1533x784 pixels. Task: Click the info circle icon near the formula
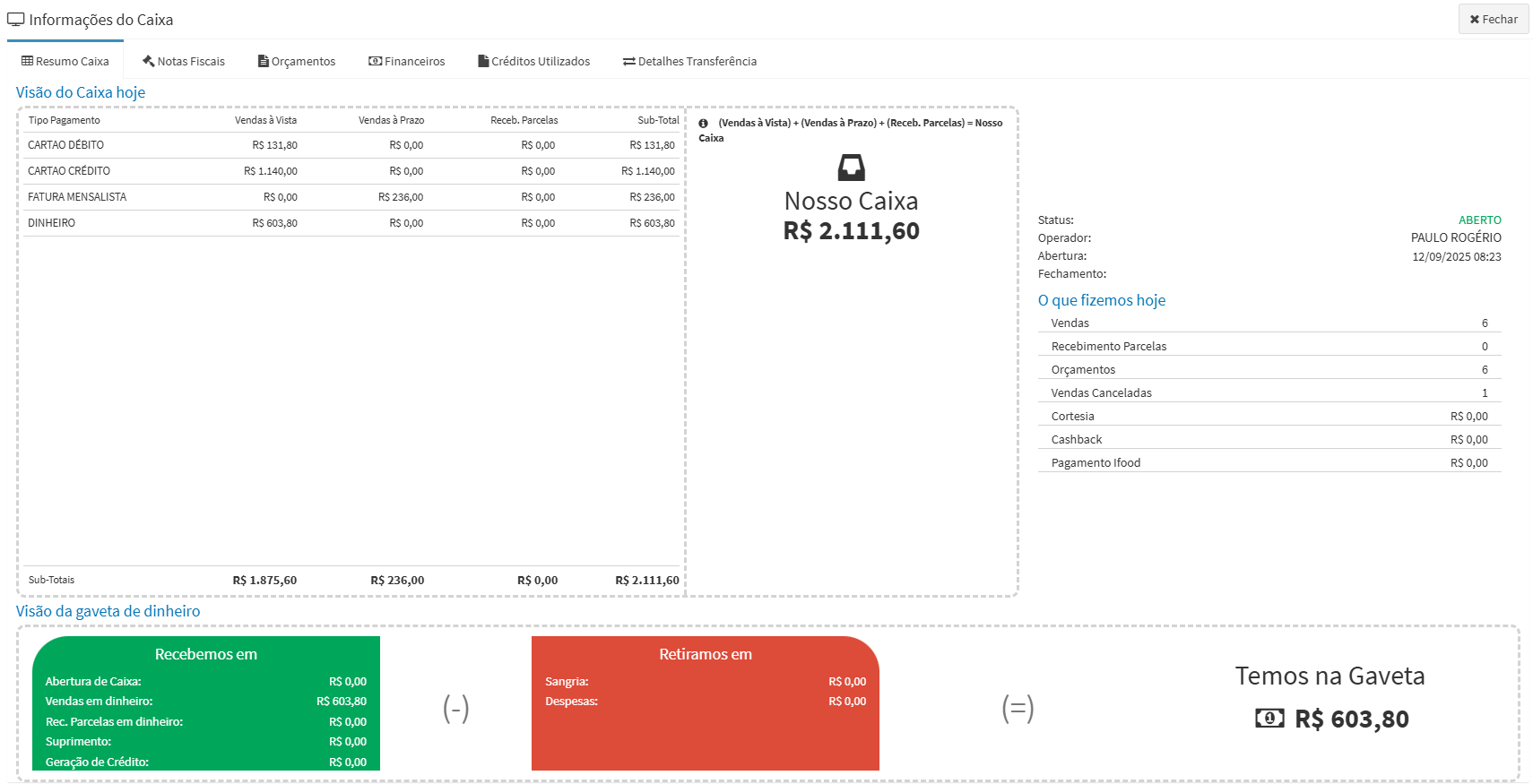pyautogui.click(x=704, y=124)
